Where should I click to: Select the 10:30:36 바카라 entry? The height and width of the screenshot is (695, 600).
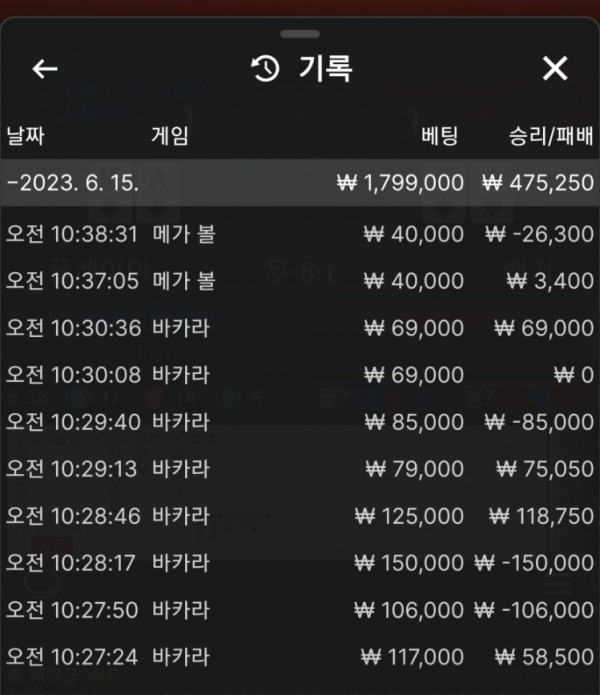[x=300, y=328]
